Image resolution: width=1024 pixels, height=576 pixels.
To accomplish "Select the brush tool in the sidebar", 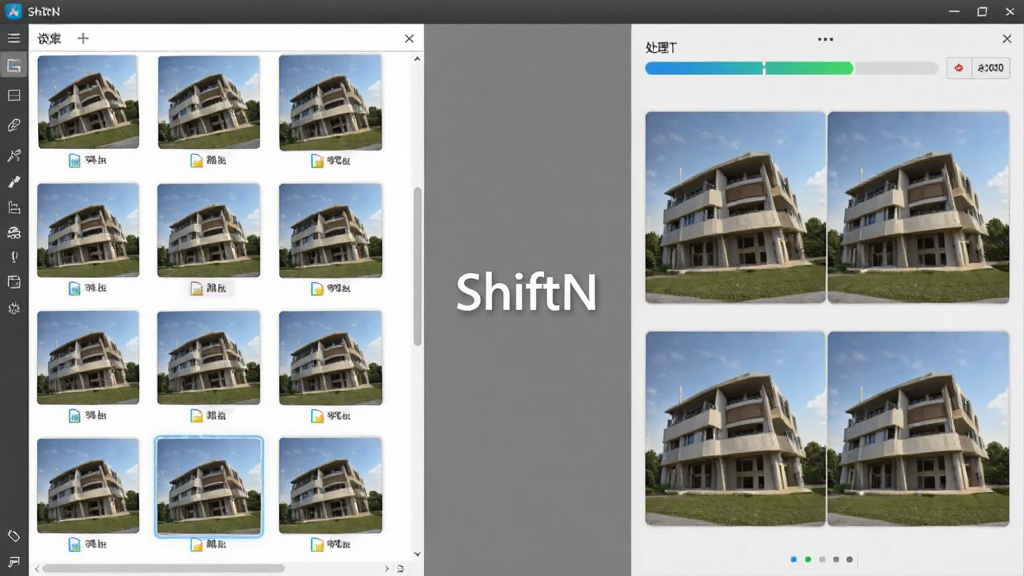I will pos(14,182).
